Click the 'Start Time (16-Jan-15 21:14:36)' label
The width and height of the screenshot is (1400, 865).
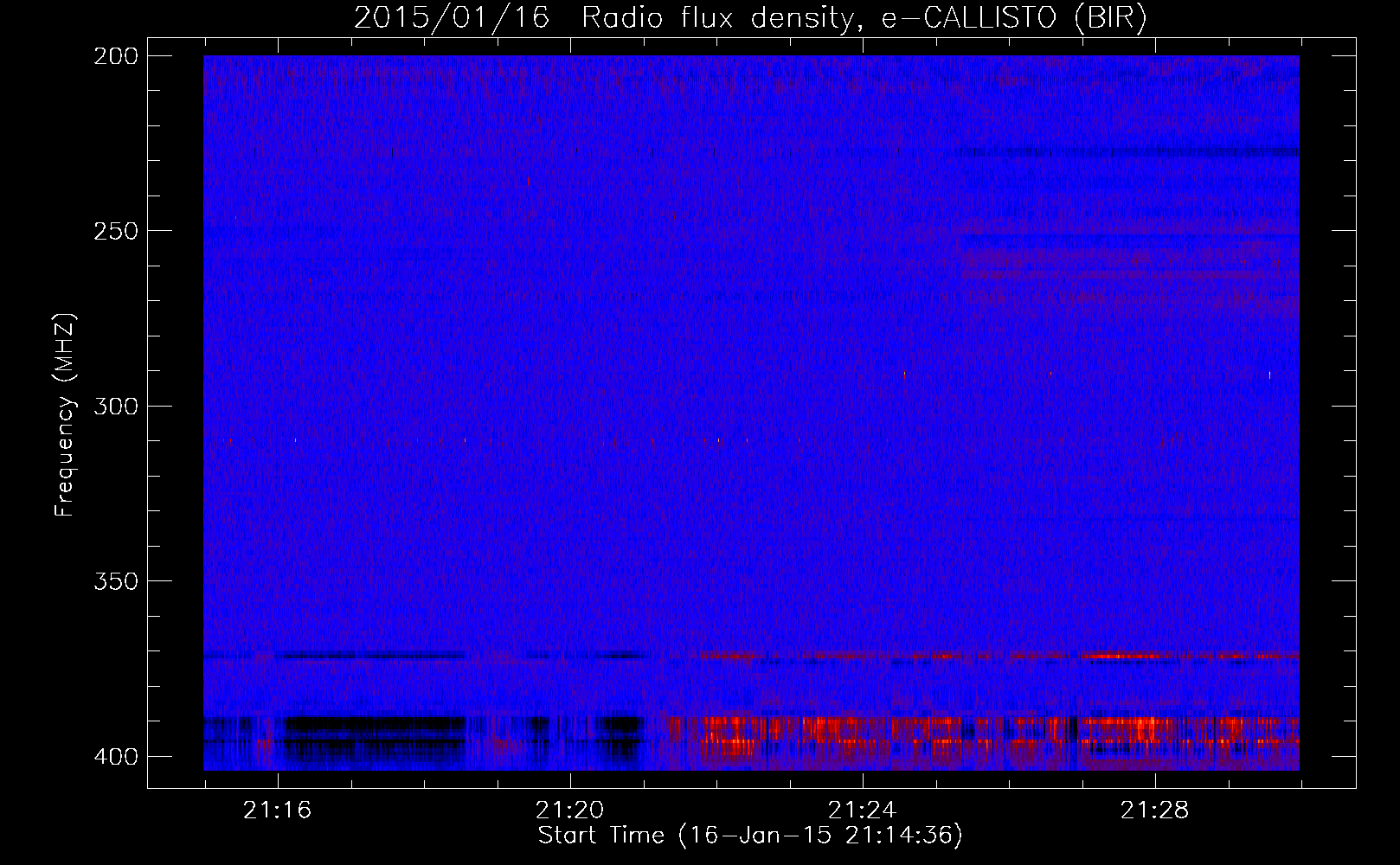click(x=750, y=836)
